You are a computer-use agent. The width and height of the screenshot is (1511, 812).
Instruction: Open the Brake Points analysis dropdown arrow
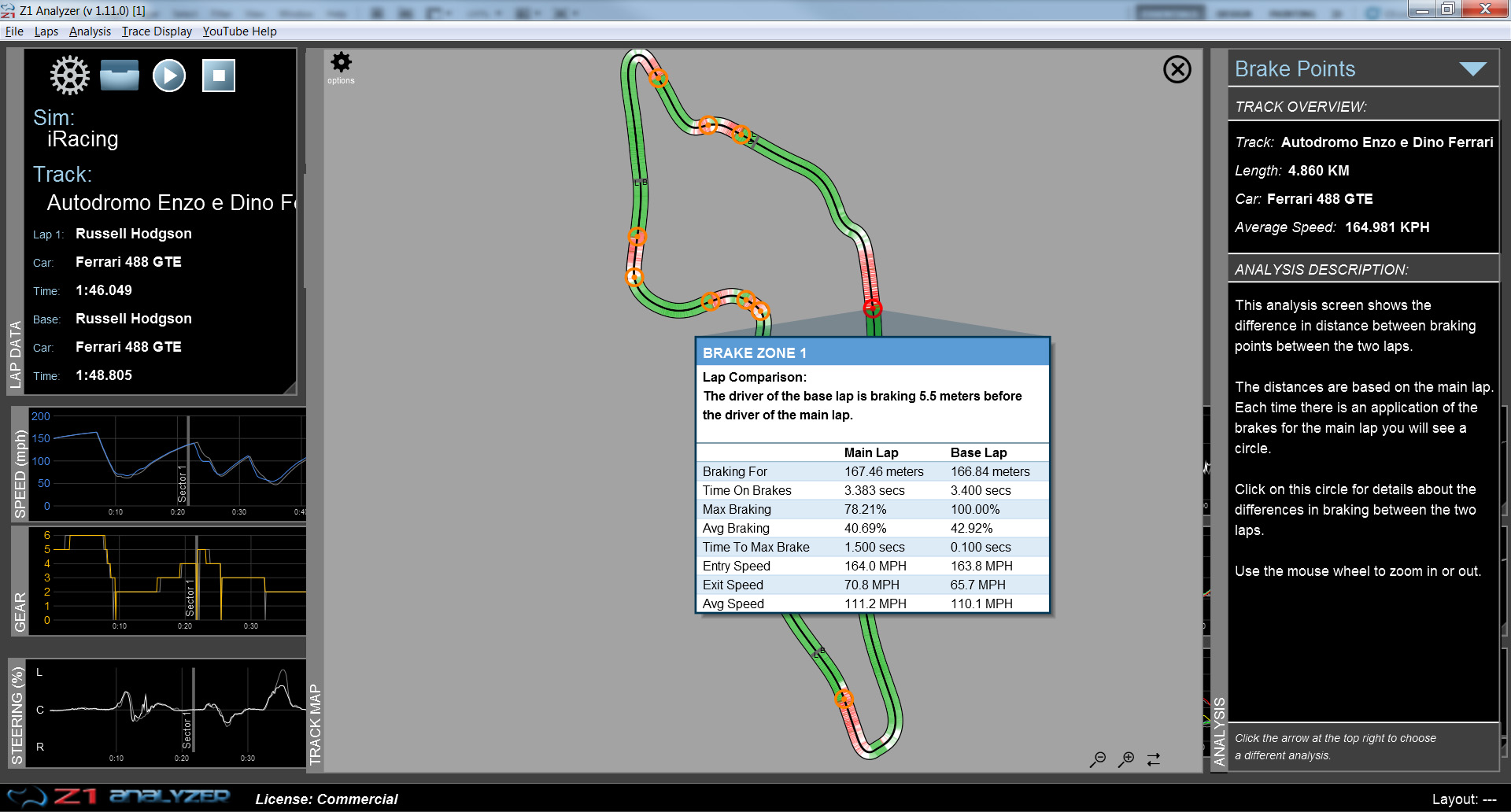tap(1473, 69)
